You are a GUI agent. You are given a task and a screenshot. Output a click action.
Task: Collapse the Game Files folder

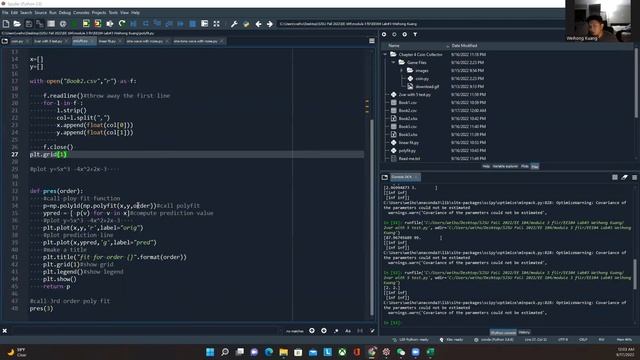click(393, 62)
